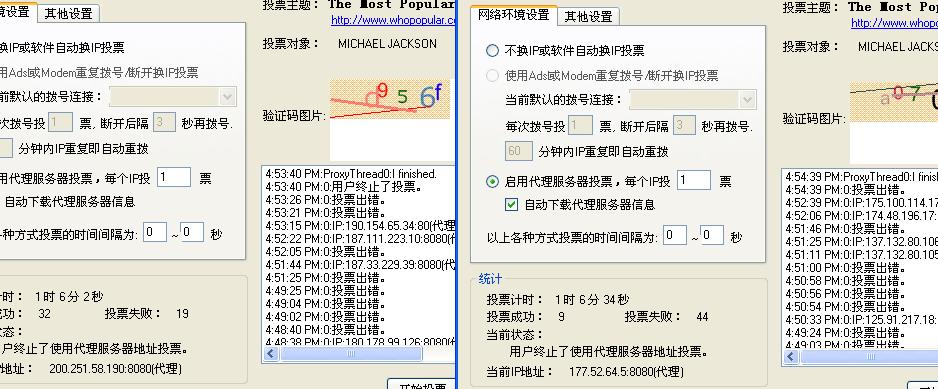Select 不换IP或软件自动换IP投票 radio in right window
938x389 pixels.
coord(492,51)
